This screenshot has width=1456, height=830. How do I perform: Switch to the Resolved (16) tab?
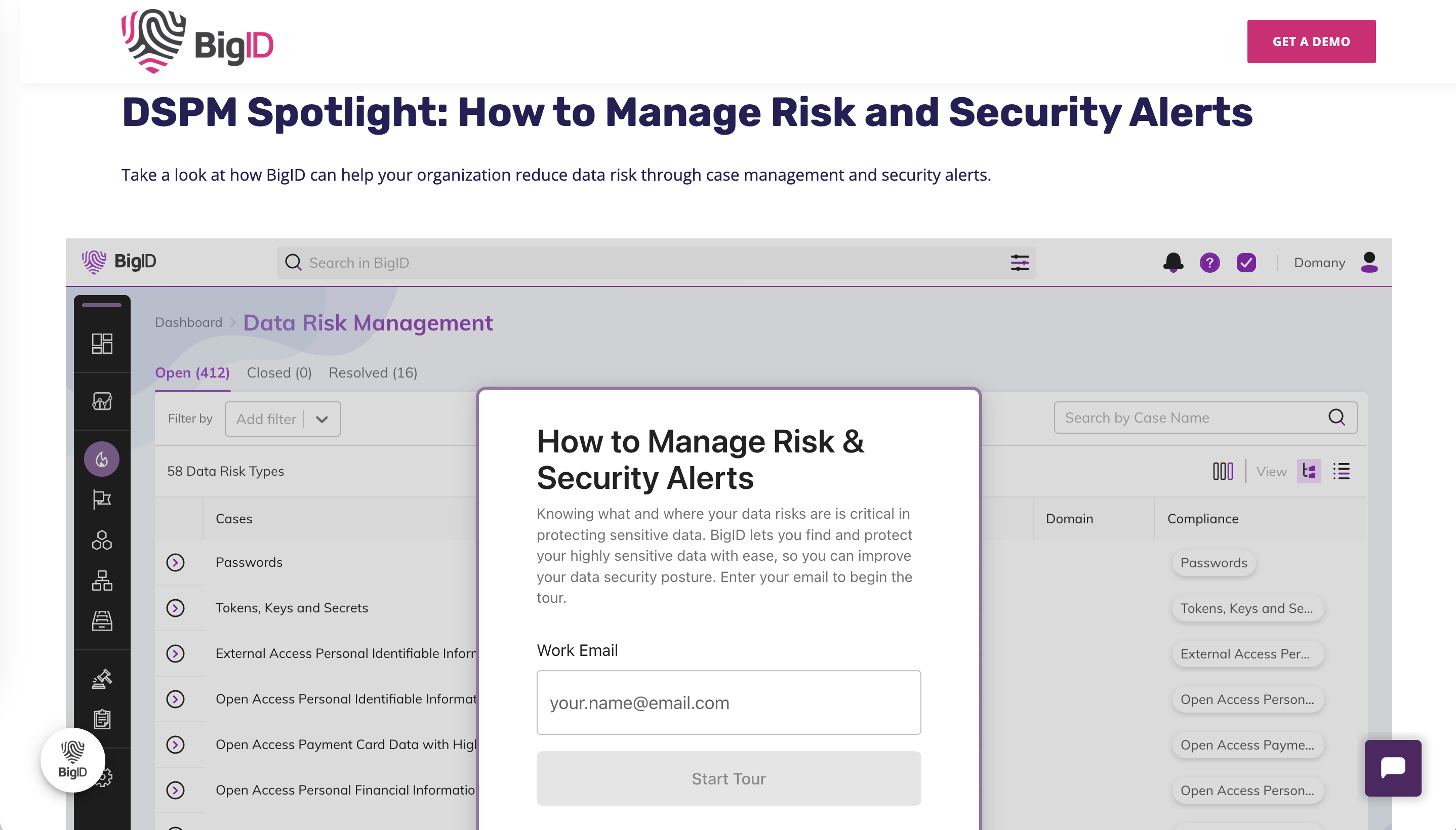373,372
